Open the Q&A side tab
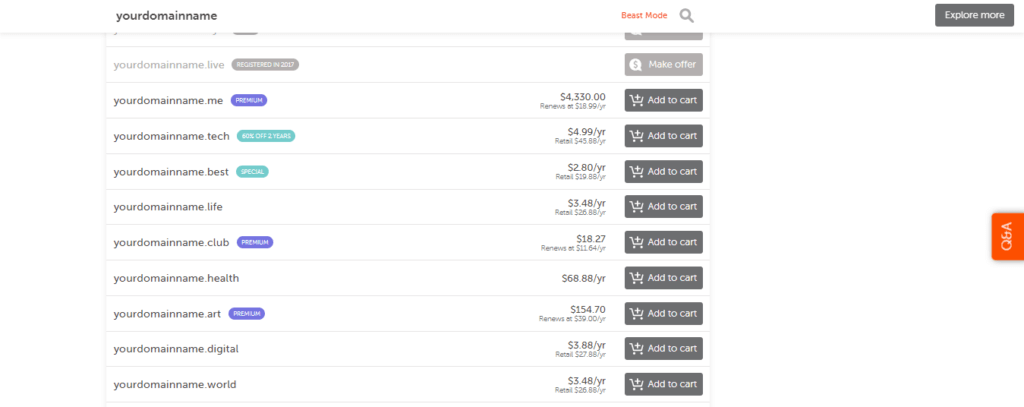The image size is (1024, 407). (1007, 236)
